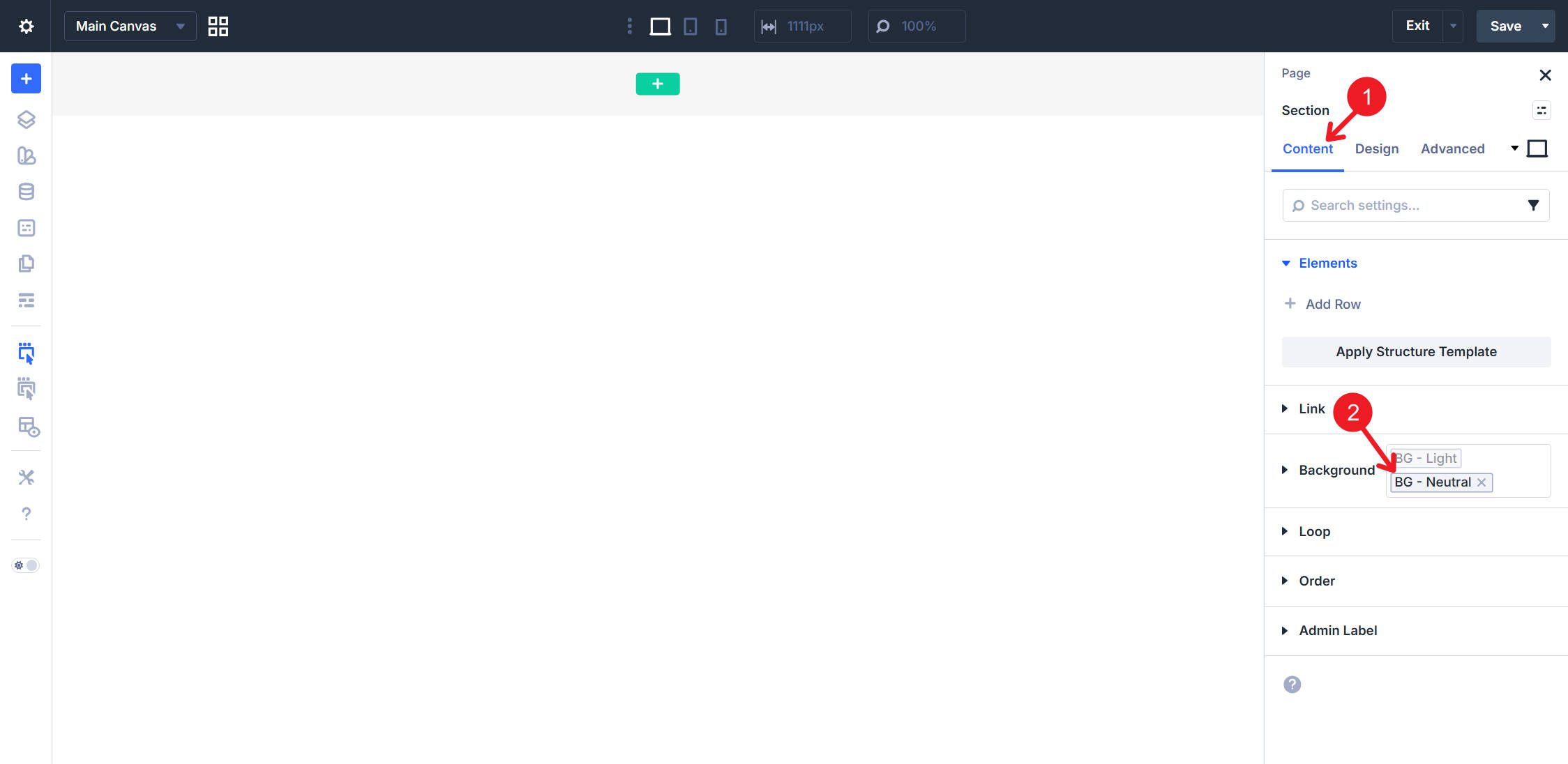Remove the BG - Neutral background tag
The height and width of the screenshot is (764, 1568).
(1481, 482)
